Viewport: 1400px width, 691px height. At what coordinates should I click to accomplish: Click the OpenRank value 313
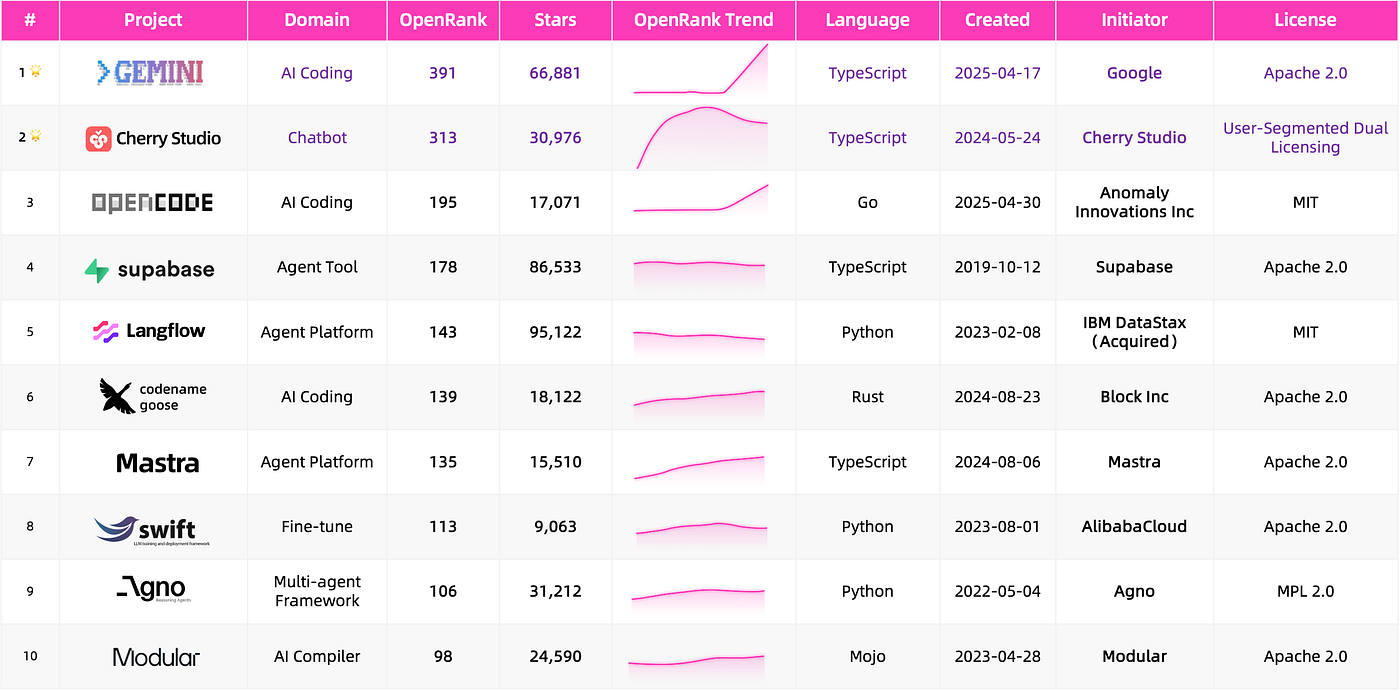coord(443,138)
